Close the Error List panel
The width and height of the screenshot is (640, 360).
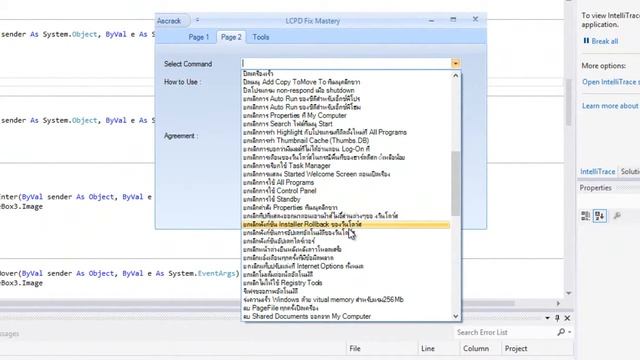pyautogui.click(x=567, y=318)
